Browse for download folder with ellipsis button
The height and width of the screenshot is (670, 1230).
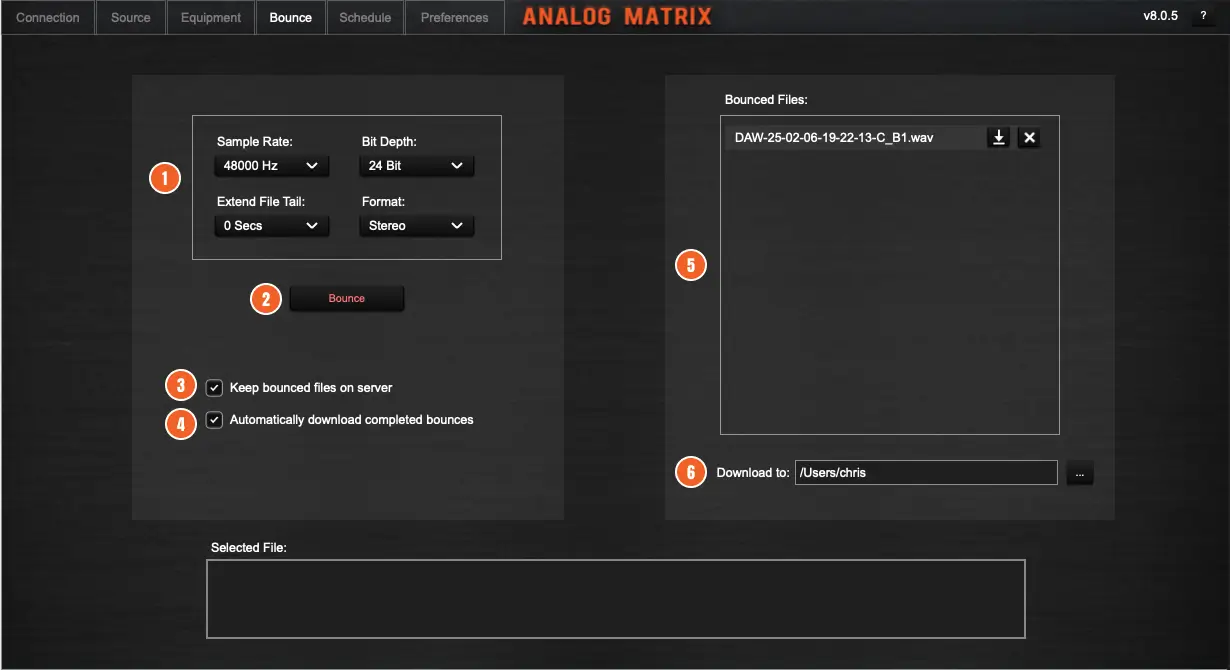(1080, 473)
